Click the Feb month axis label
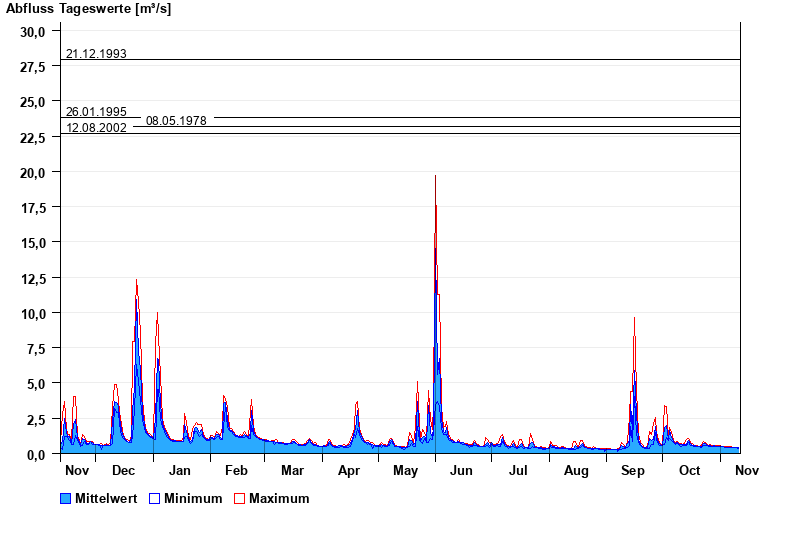 click(236, 470)
